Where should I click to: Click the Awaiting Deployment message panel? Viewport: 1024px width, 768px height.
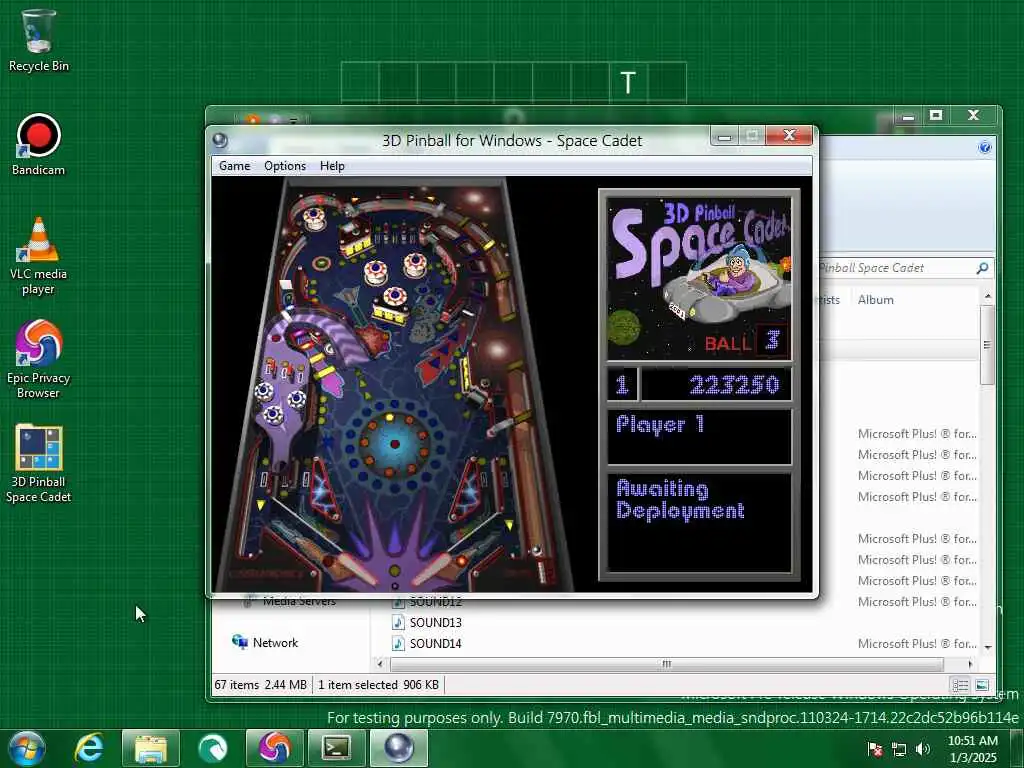coord(699,522)
